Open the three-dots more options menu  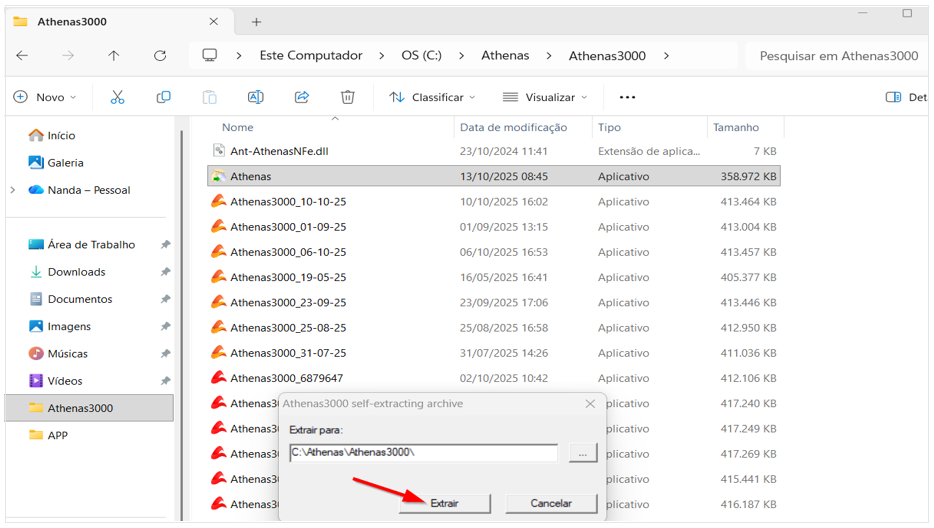point(627,97)
